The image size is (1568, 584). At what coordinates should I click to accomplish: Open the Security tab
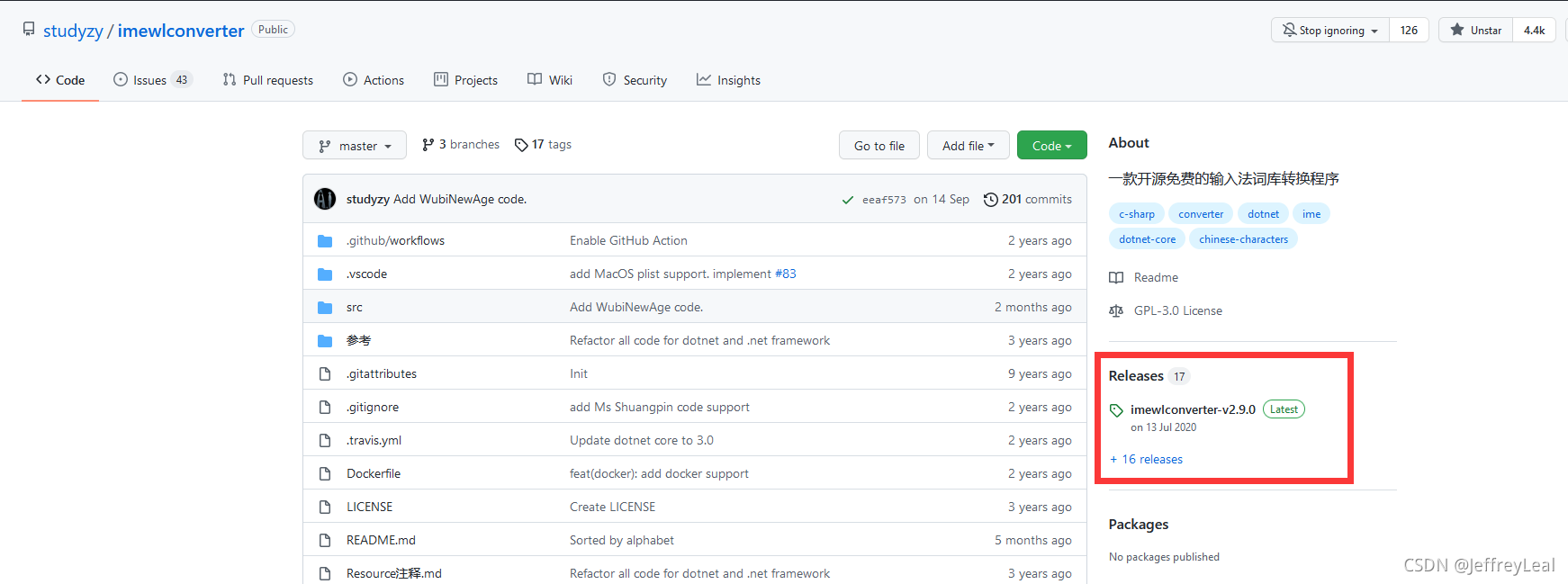click(635, 80)
